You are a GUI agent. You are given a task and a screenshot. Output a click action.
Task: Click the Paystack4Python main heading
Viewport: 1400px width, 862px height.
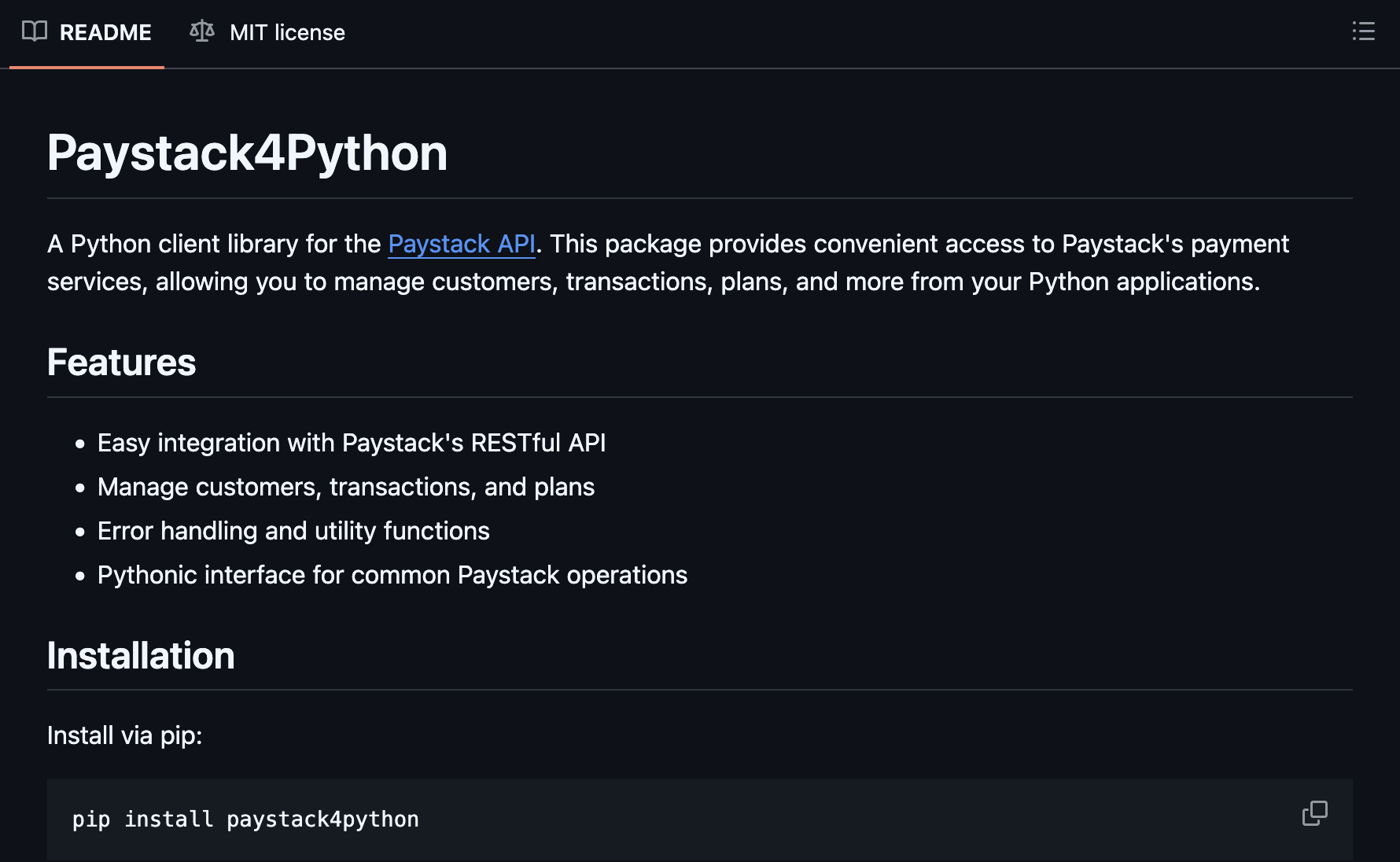pyautogui.click(x=247, y=153)
